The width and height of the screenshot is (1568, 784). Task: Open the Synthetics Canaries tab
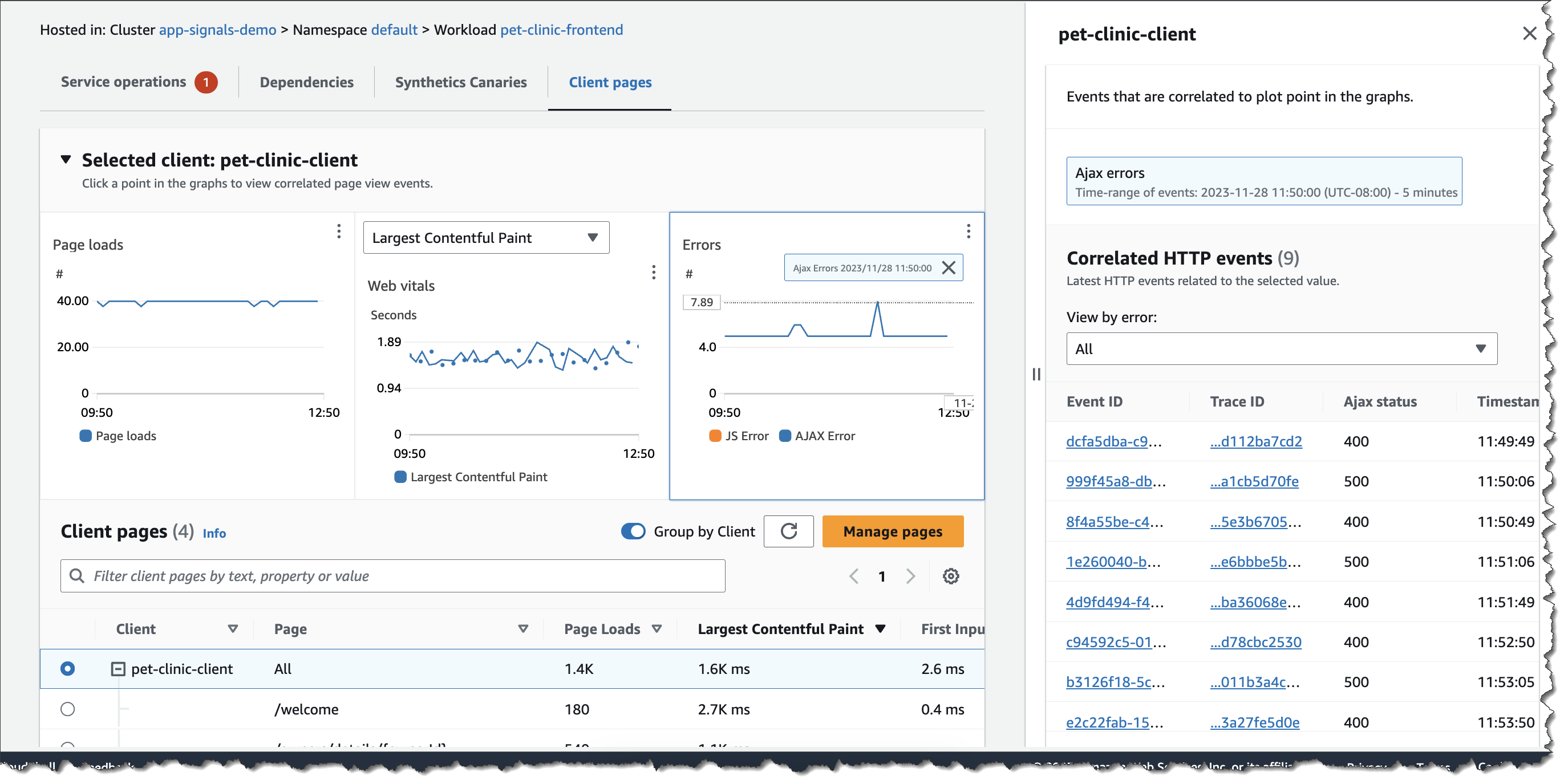[x=461, y=82]
